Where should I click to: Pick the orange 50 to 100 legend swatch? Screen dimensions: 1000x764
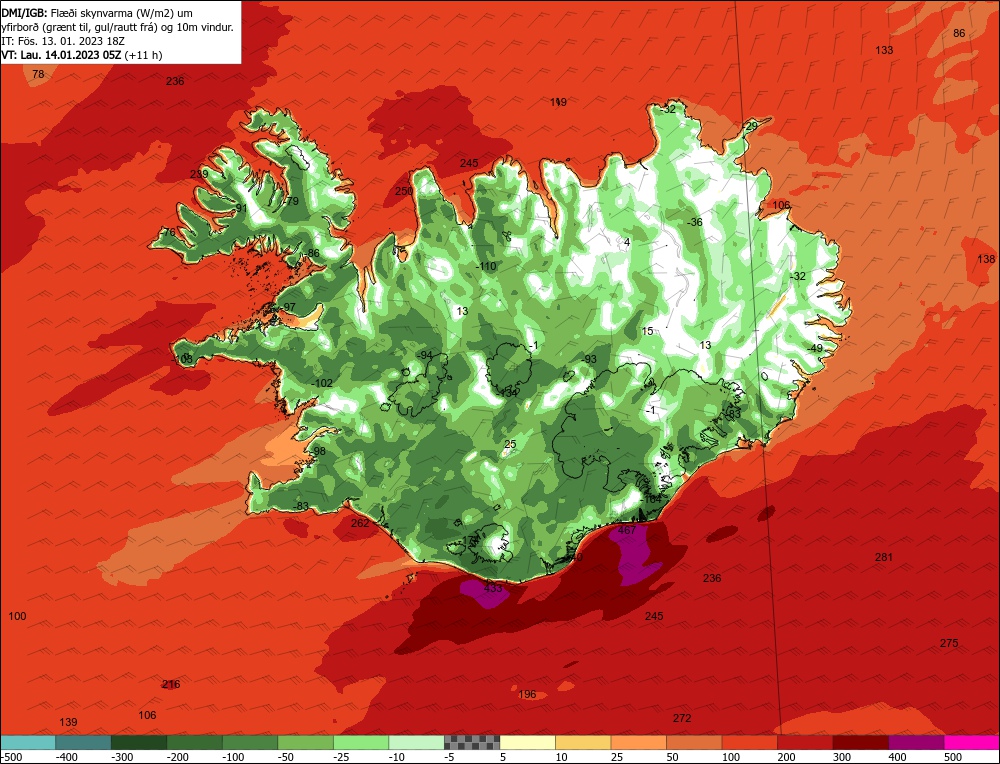(694, 742)
